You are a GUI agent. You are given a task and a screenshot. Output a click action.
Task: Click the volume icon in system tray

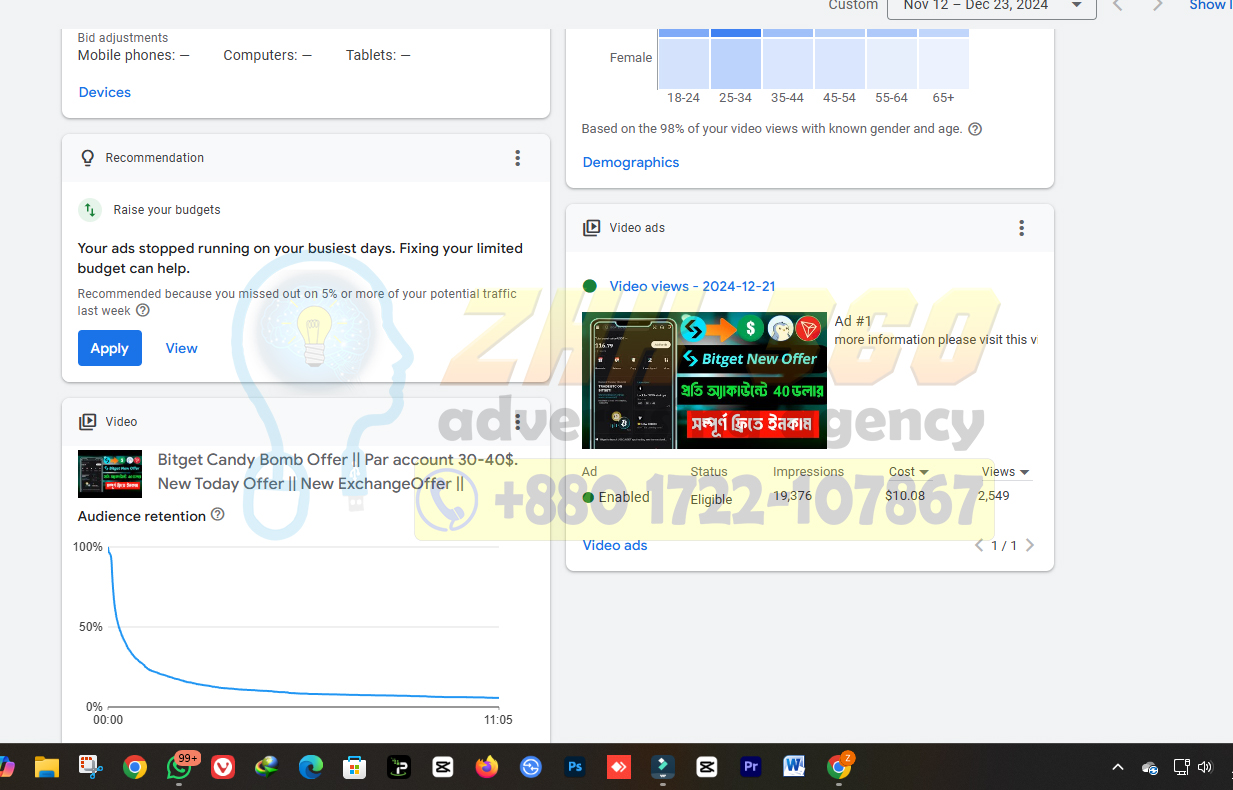[x=1205, y=767]
